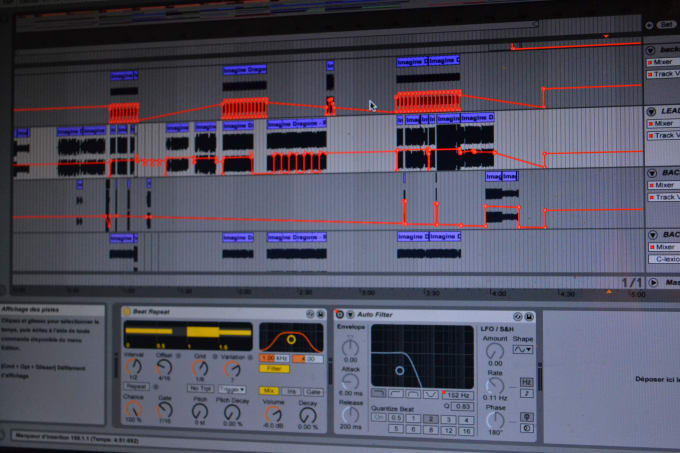The image size is (680, 453).
Task: Click the Attack knob in Auto Filter
Action: tap(350, 382)
